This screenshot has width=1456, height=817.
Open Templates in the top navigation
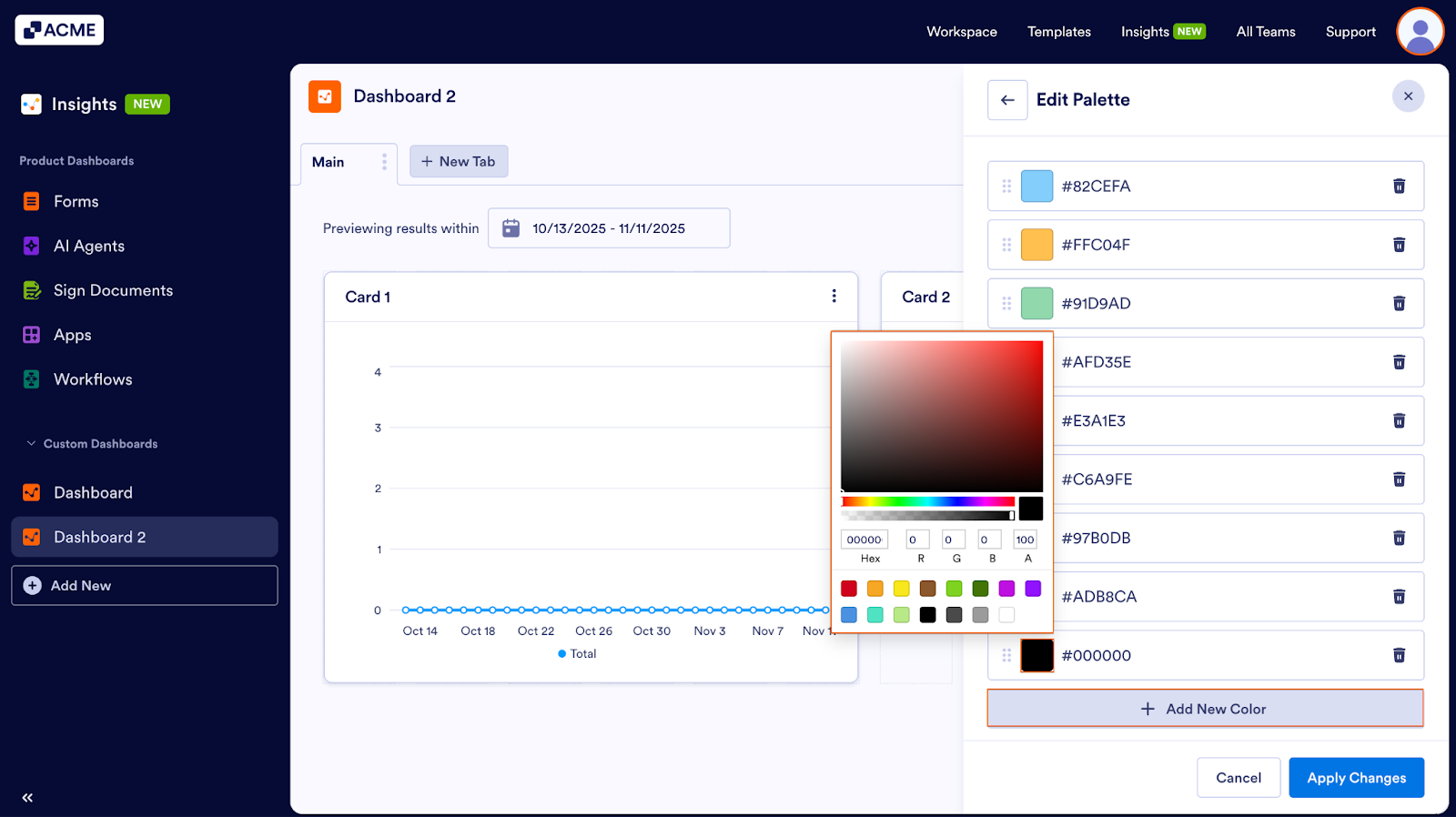click(1059, 32)
